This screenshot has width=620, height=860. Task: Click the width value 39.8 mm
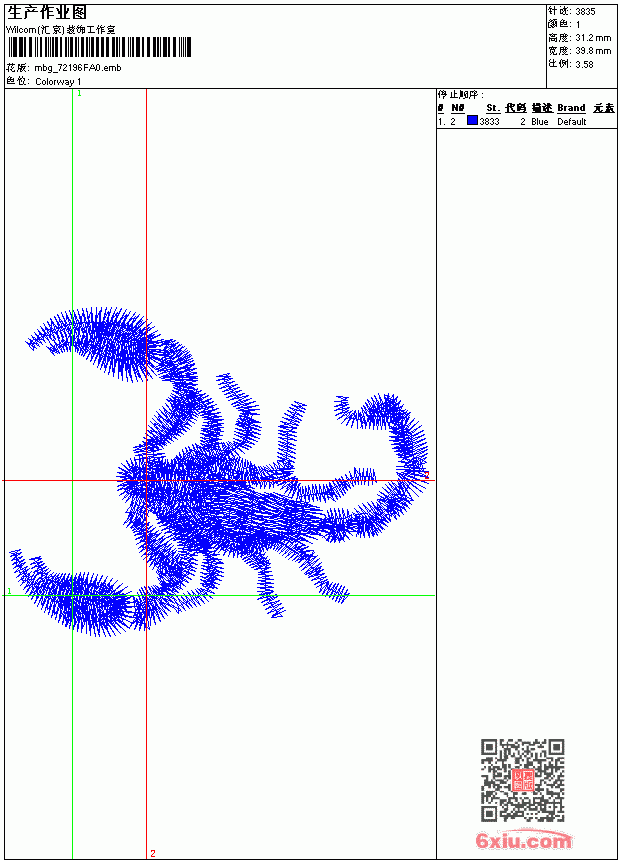593,51
